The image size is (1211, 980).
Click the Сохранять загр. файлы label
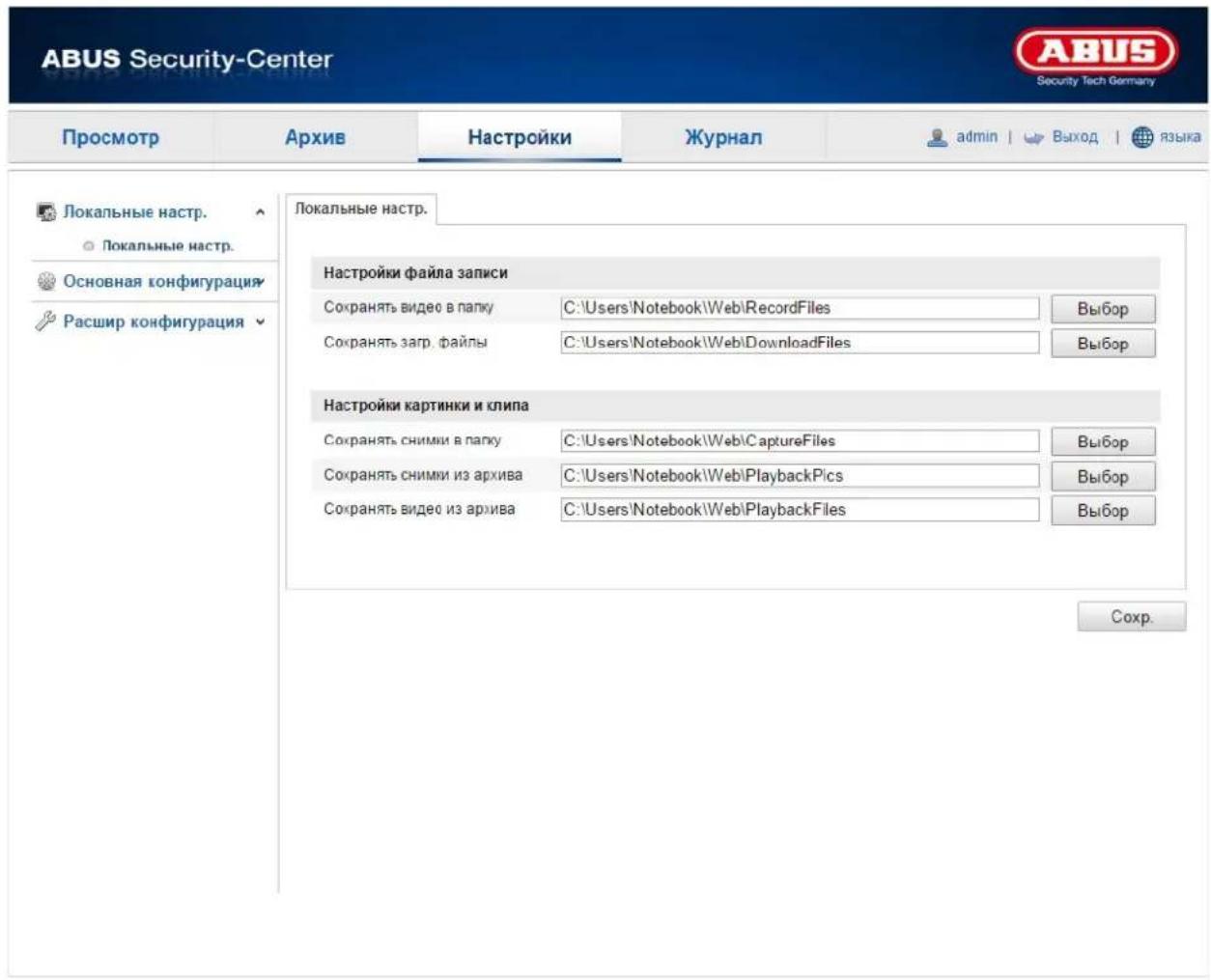[406, 342]
